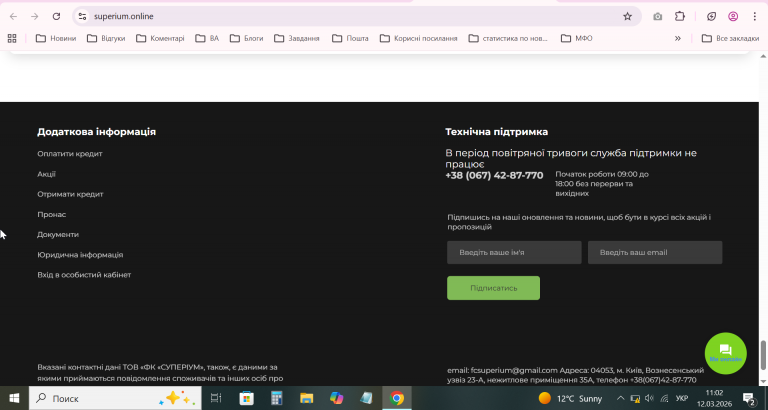Open Chrome three-dot menu
The image size is (768, 410).
tap(754, 16)
